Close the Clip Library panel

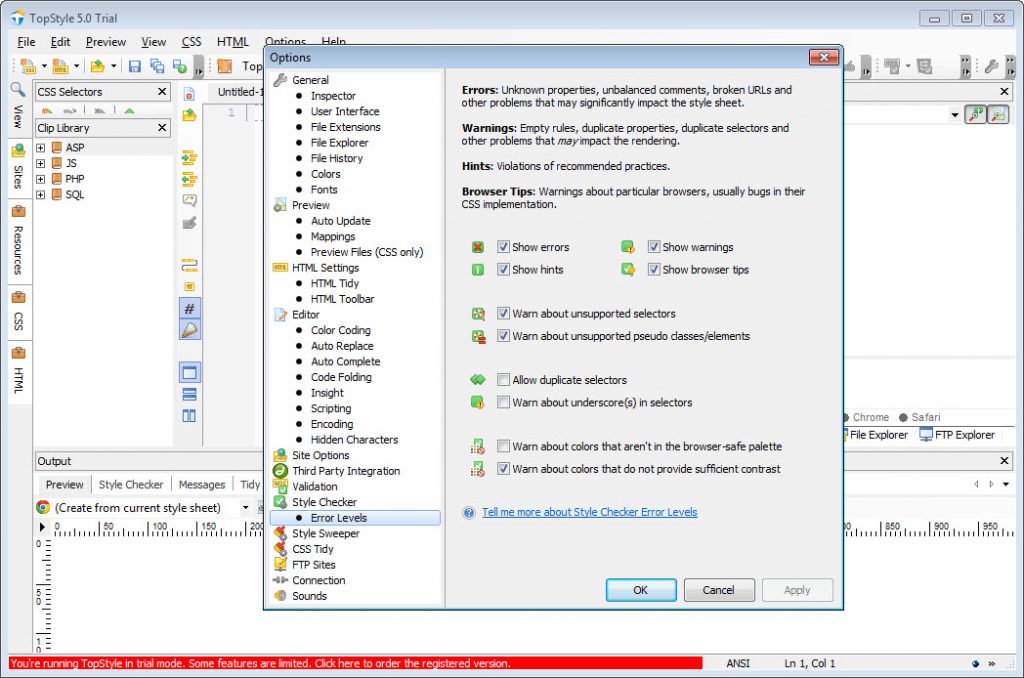[x=162, y=127]
